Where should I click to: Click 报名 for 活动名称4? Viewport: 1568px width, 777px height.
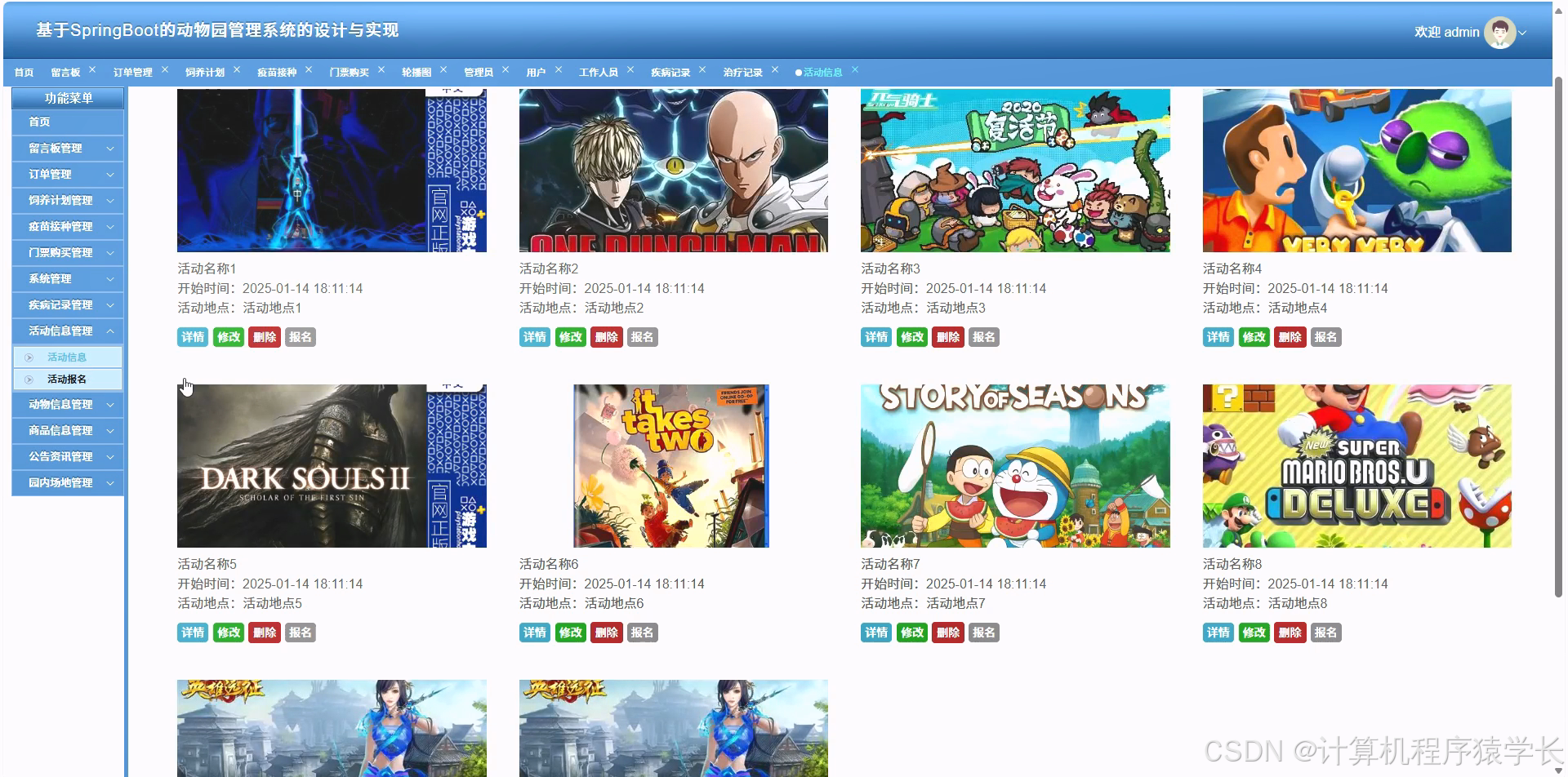[1326, 337]
